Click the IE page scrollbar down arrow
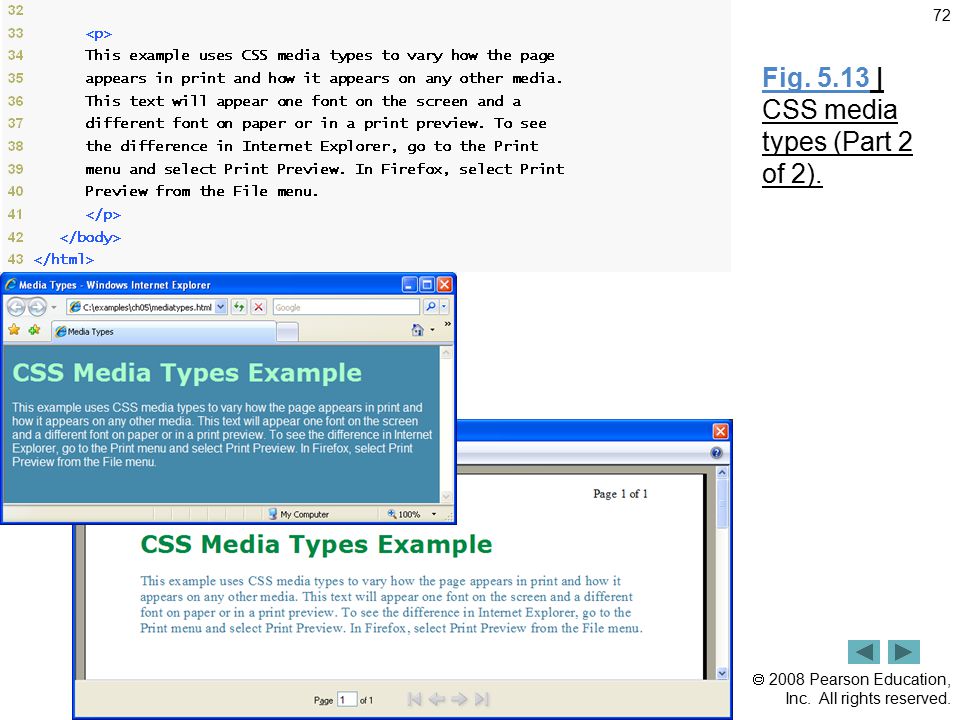This screenshot has width=960, height=720. click(x=446, y=496)
